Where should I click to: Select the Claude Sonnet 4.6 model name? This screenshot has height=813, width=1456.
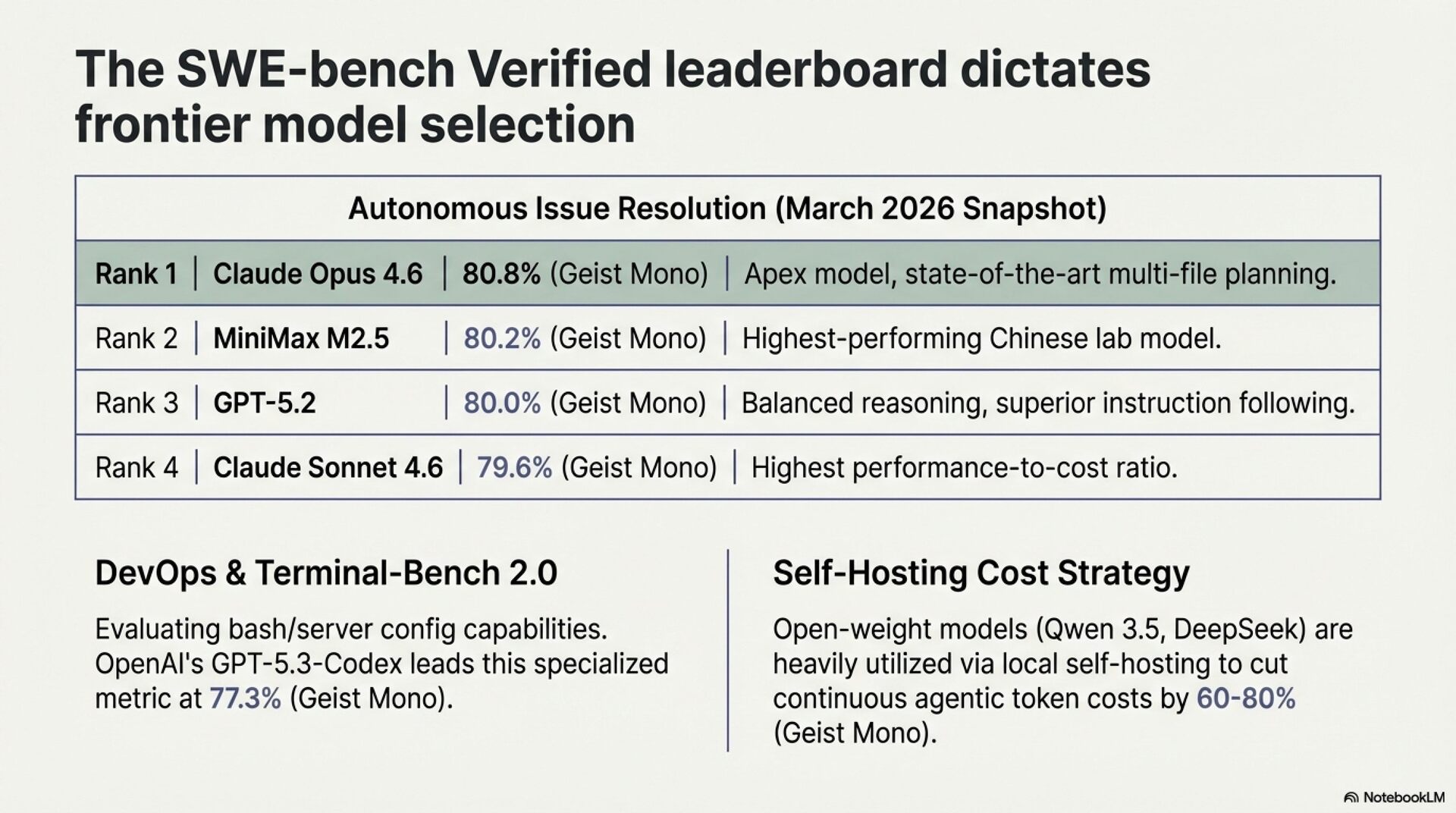(328, 467)
